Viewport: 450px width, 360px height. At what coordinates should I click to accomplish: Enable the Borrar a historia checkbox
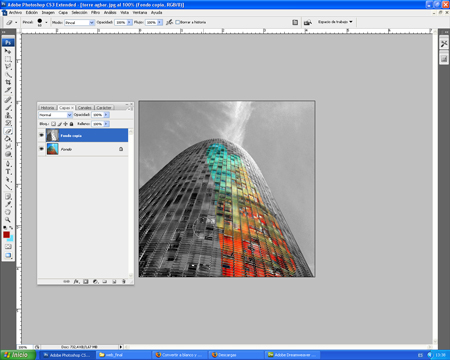[178, 22]
